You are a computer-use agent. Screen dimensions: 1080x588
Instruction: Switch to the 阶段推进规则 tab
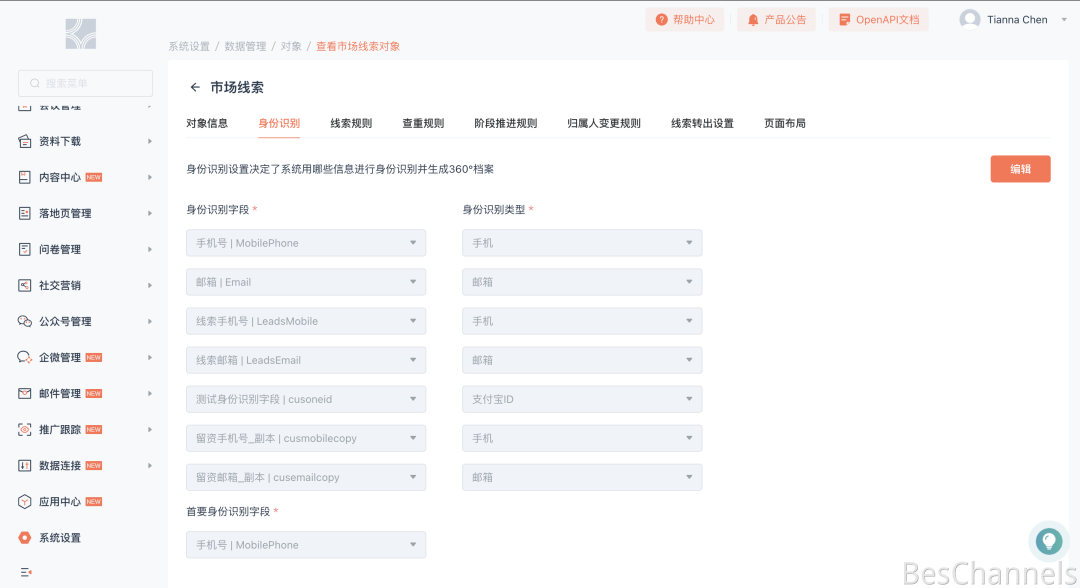[x=506, y=123]
